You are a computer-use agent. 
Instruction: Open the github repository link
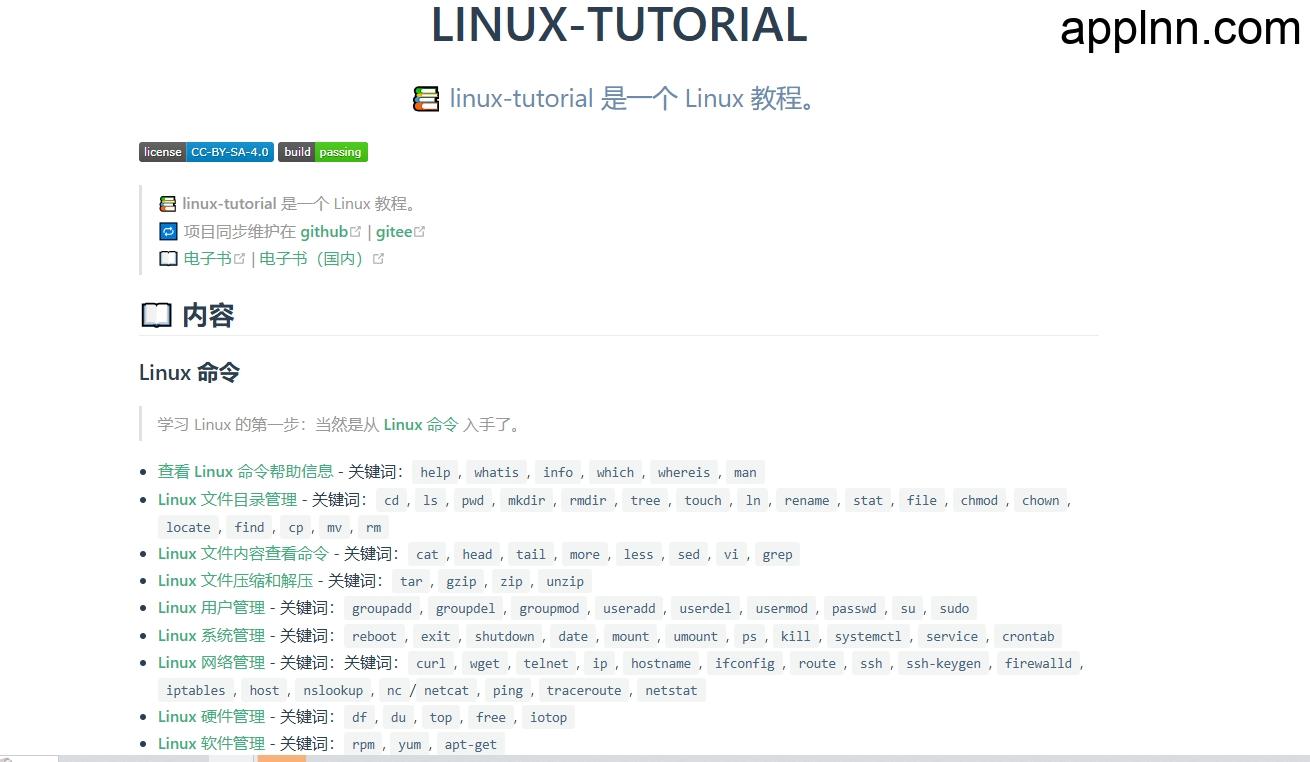[x=324, y=231]
